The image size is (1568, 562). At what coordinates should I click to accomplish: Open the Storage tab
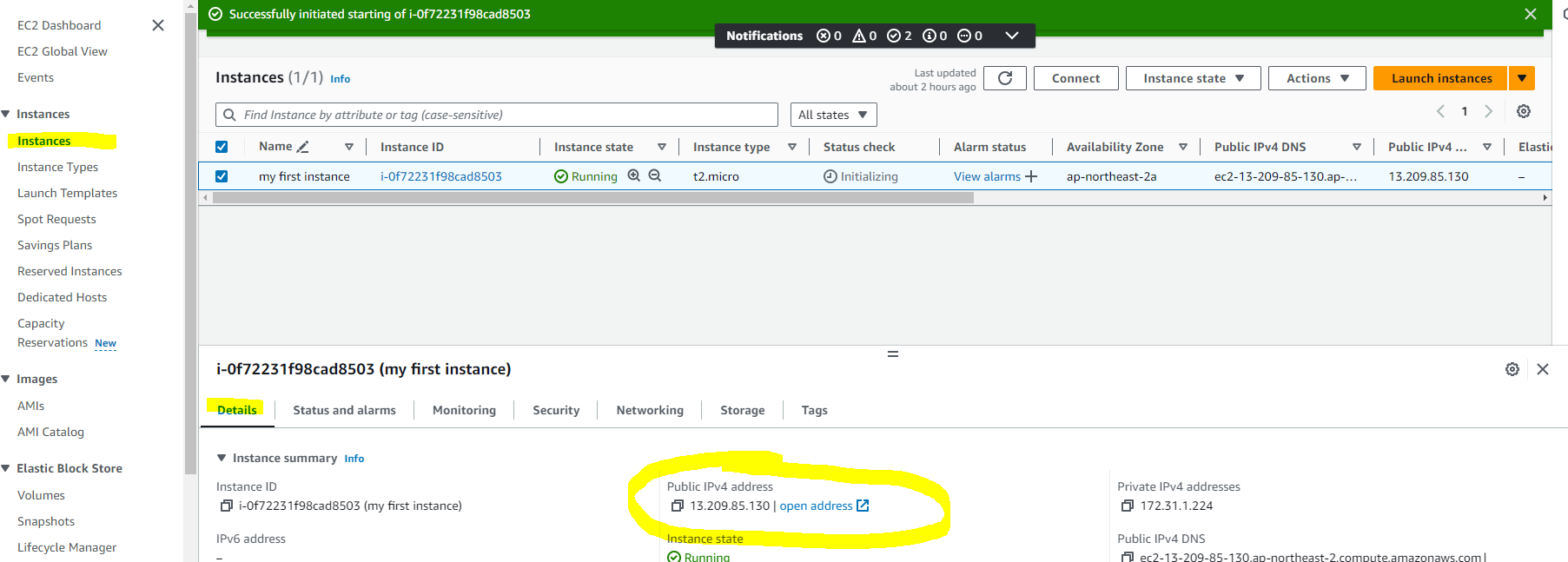743,410
